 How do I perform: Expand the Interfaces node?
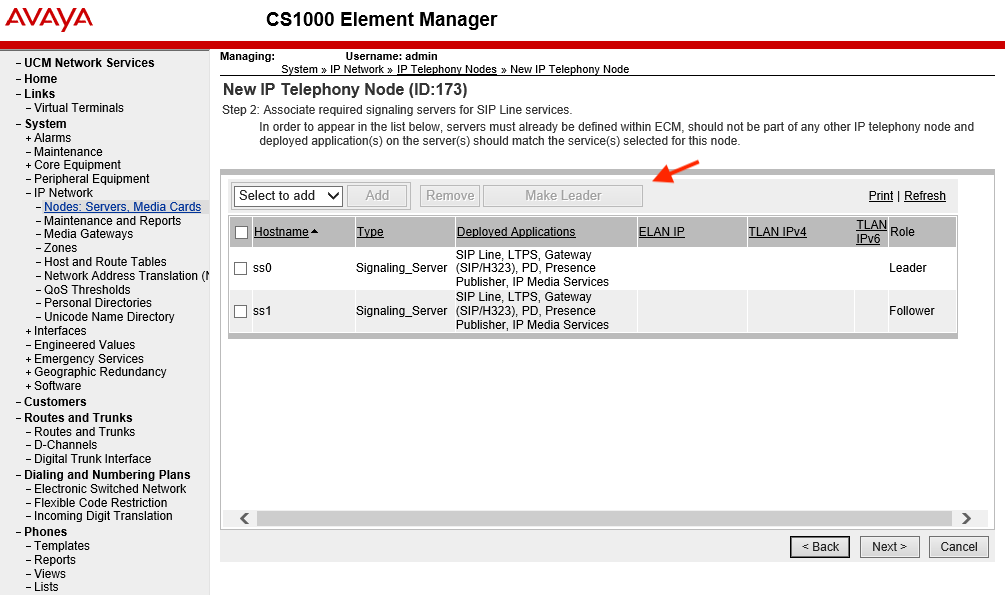[28, 331]
